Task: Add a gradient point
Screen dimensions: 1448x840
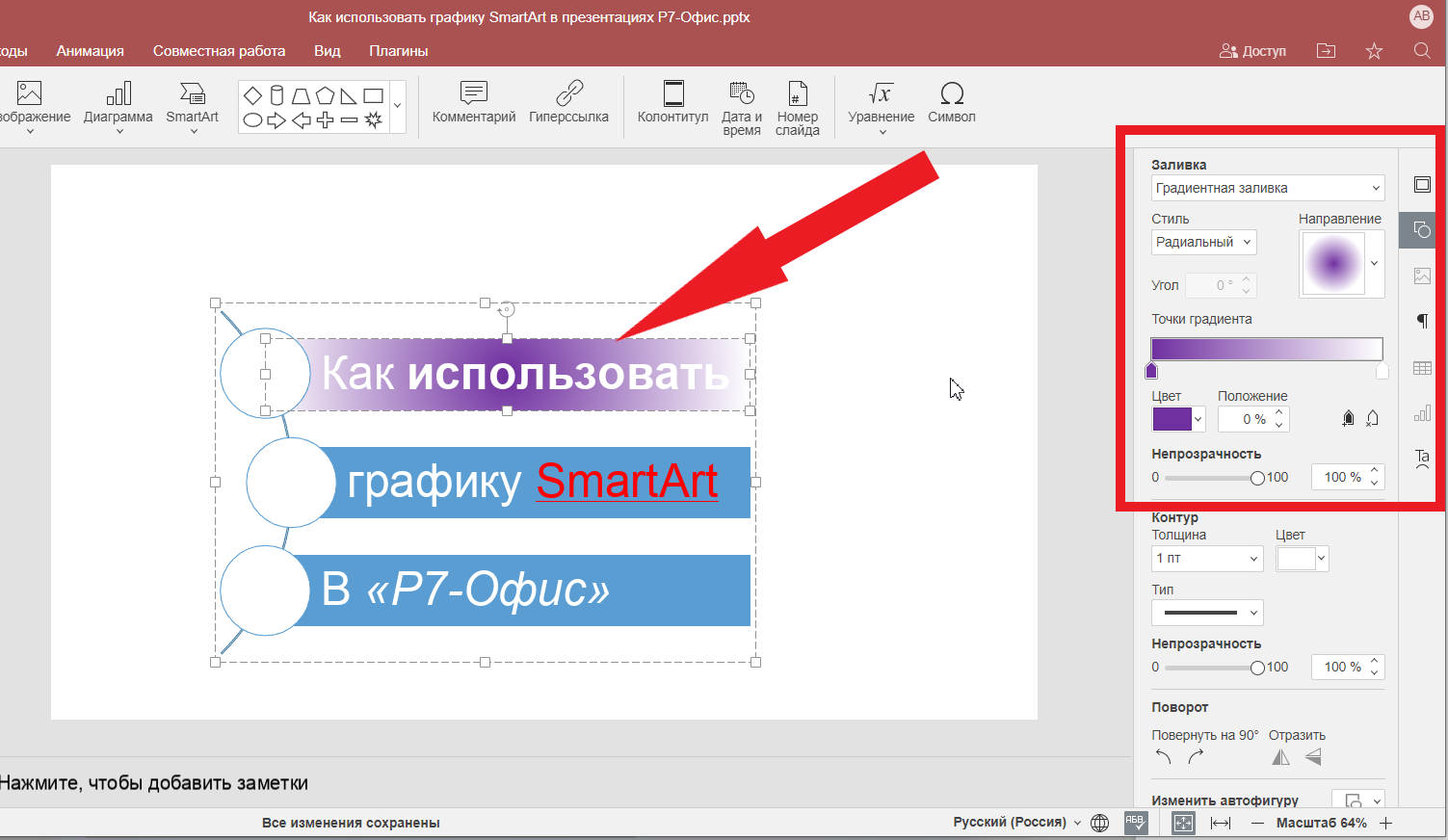Action: tap(1348, 418)
